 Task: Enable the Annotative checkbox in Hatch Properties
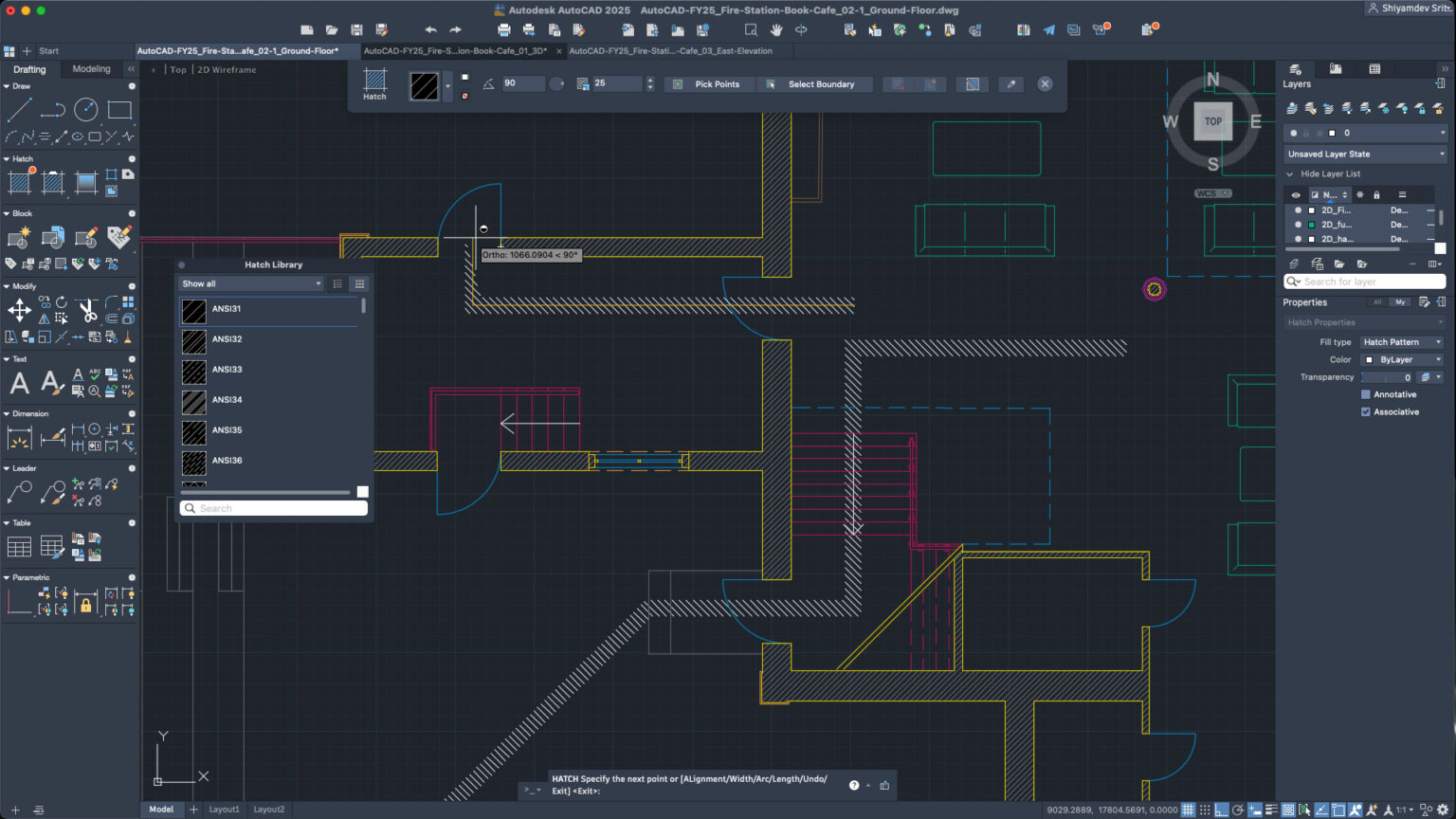click(x=1366, y=394)
